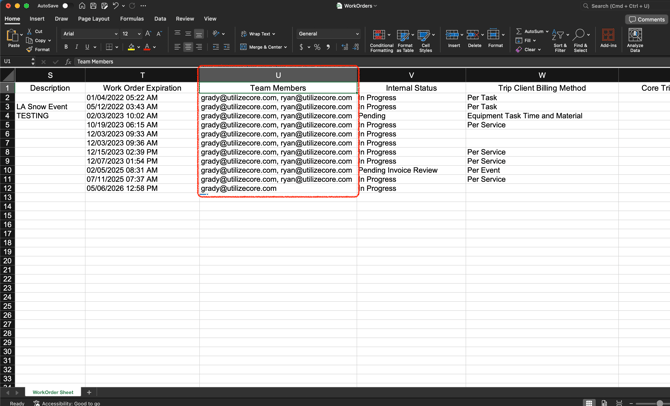Toggle the AutoSave switch
Viewport: 670px width, 406px height.
[x=66, y=6]
